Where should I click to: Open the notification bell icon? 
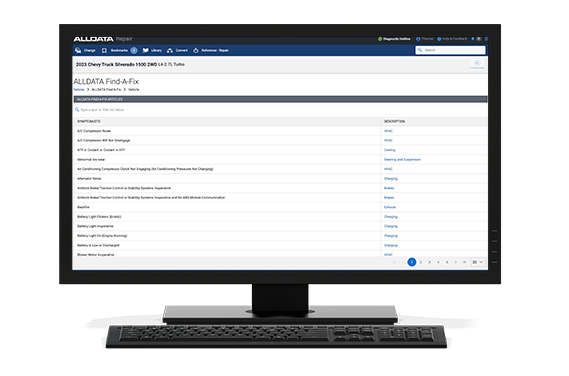pyautogui.click(x=472, y=38)
